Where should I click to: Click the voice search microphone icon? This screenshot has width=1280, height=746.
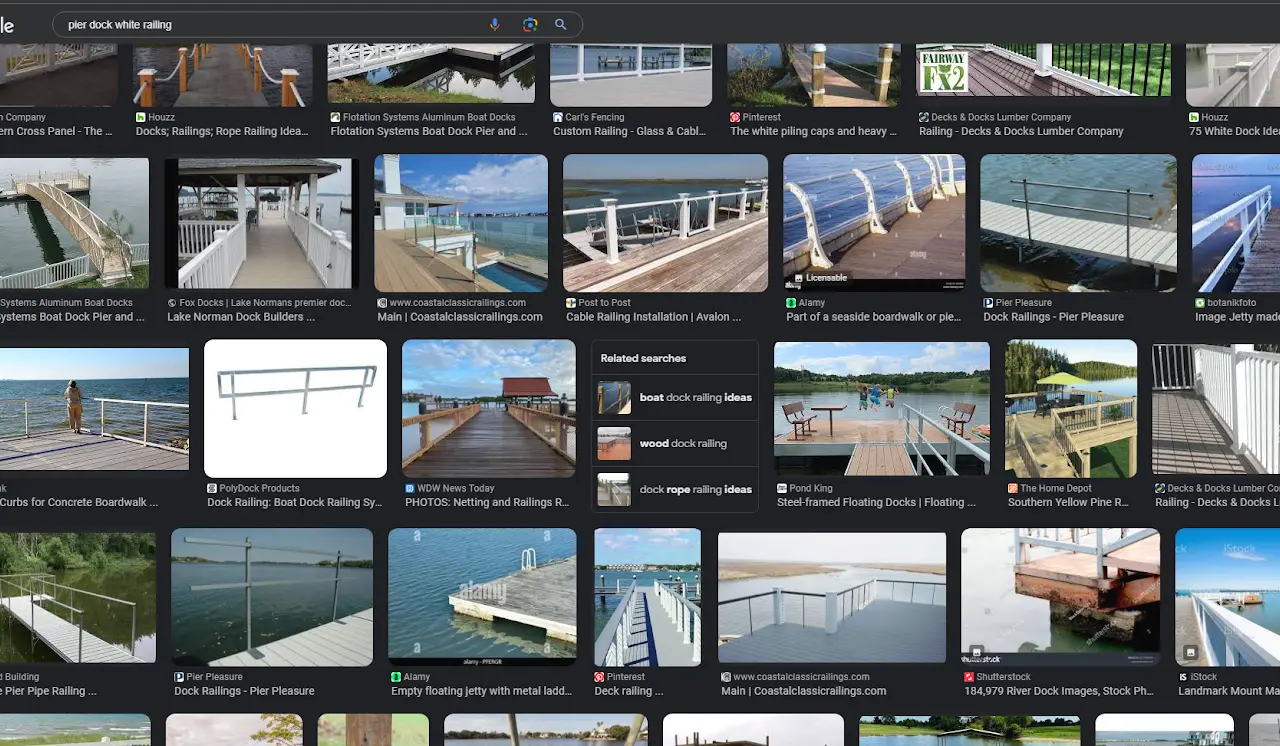494,24
